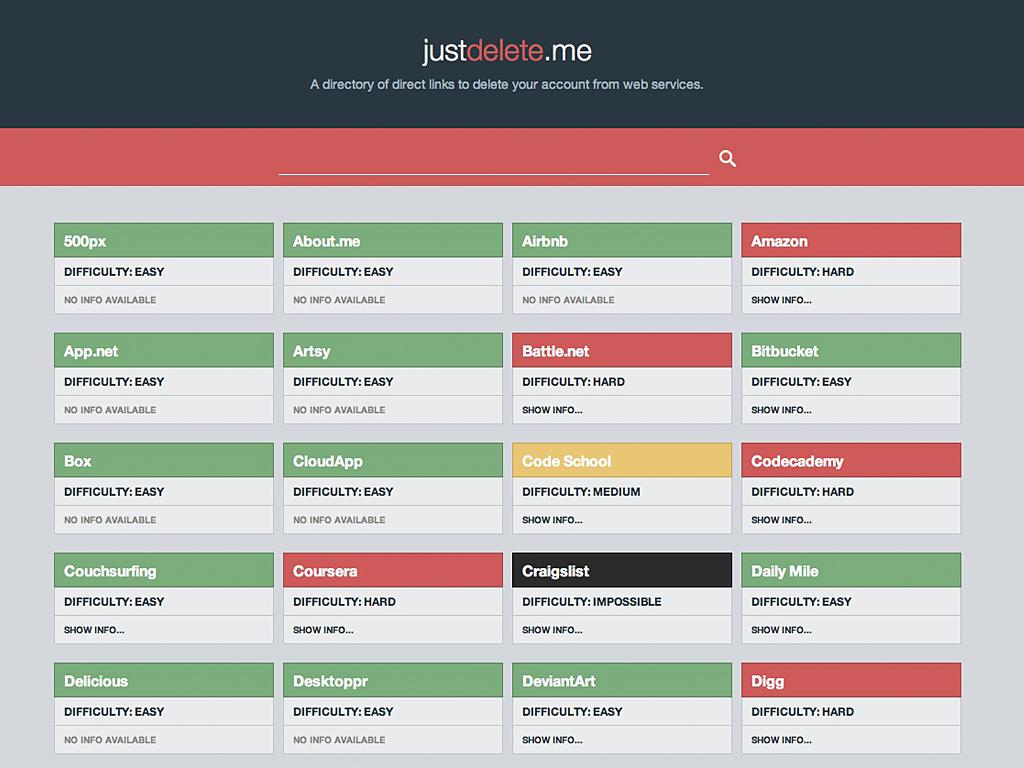This screenshot has width=1024, height=768.
Task: Expand Show Info under Amazon
Action: tap(781, 300)
